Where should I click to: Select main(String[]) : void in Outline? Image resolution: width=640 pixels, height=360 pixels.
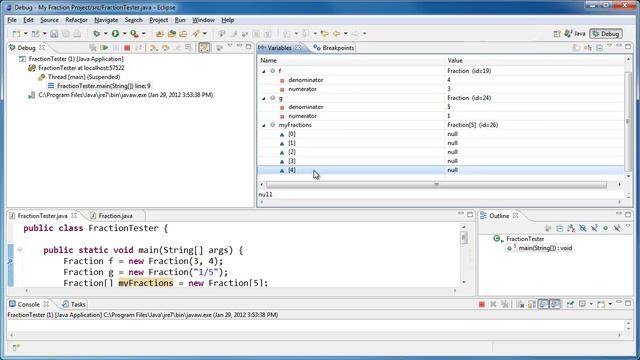[x=545, y=248]
